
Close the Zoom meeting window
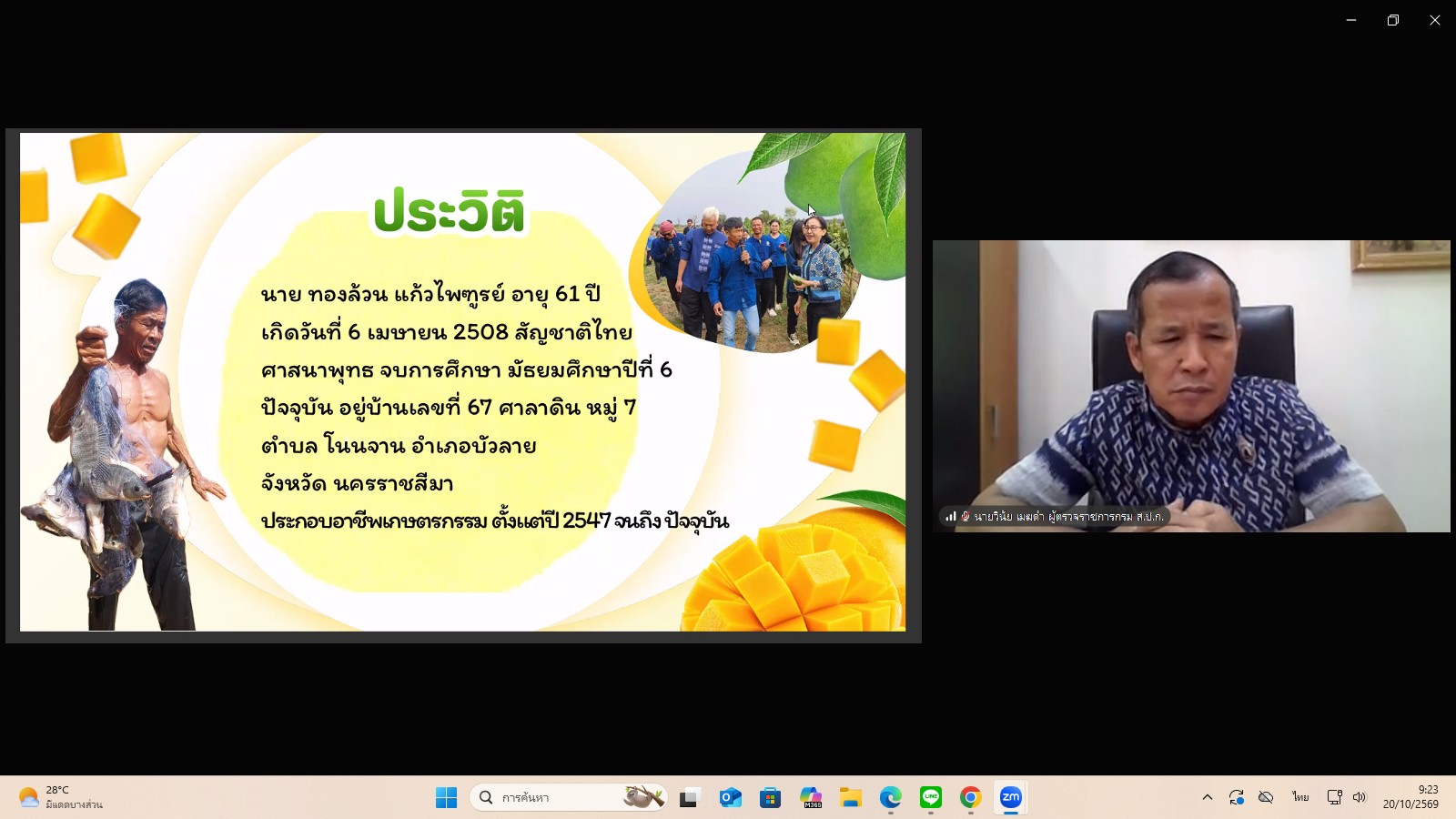pos(1435,20)
